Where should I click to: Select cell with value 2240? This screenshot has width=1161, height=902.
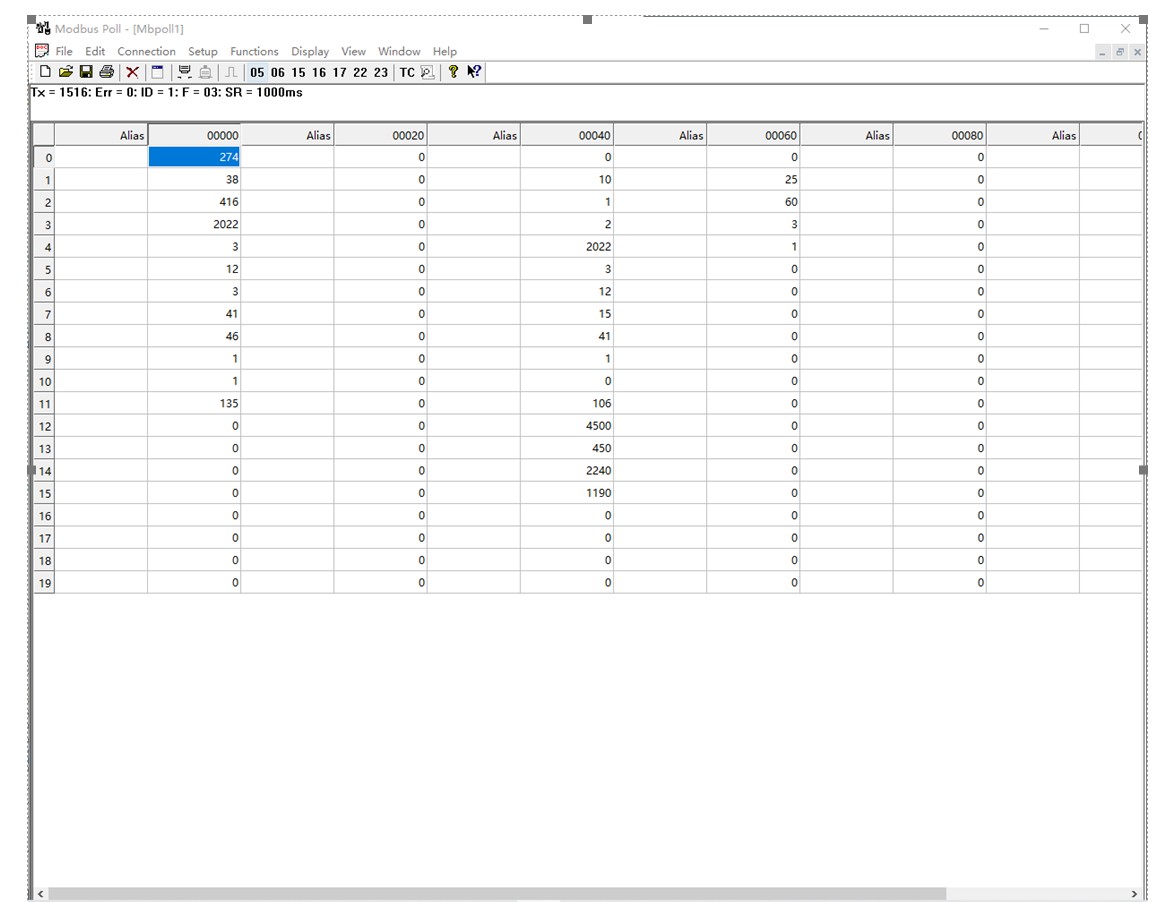[567, 470]
